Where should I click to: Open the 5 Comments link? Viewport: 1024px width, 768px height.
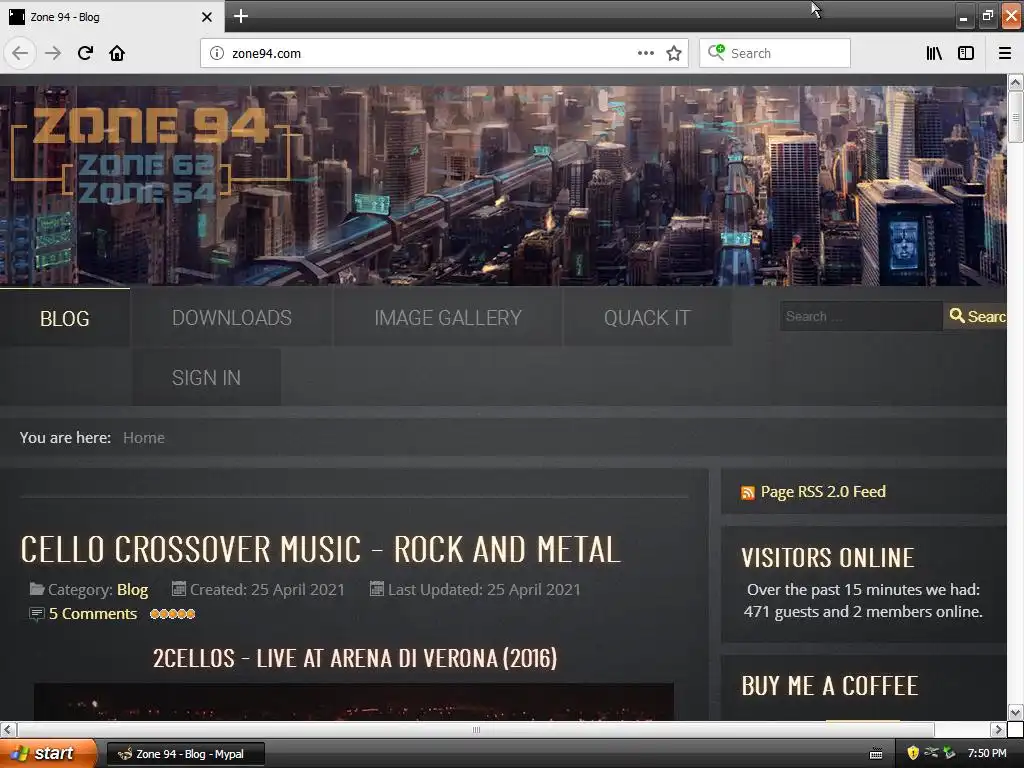point(93,614)
